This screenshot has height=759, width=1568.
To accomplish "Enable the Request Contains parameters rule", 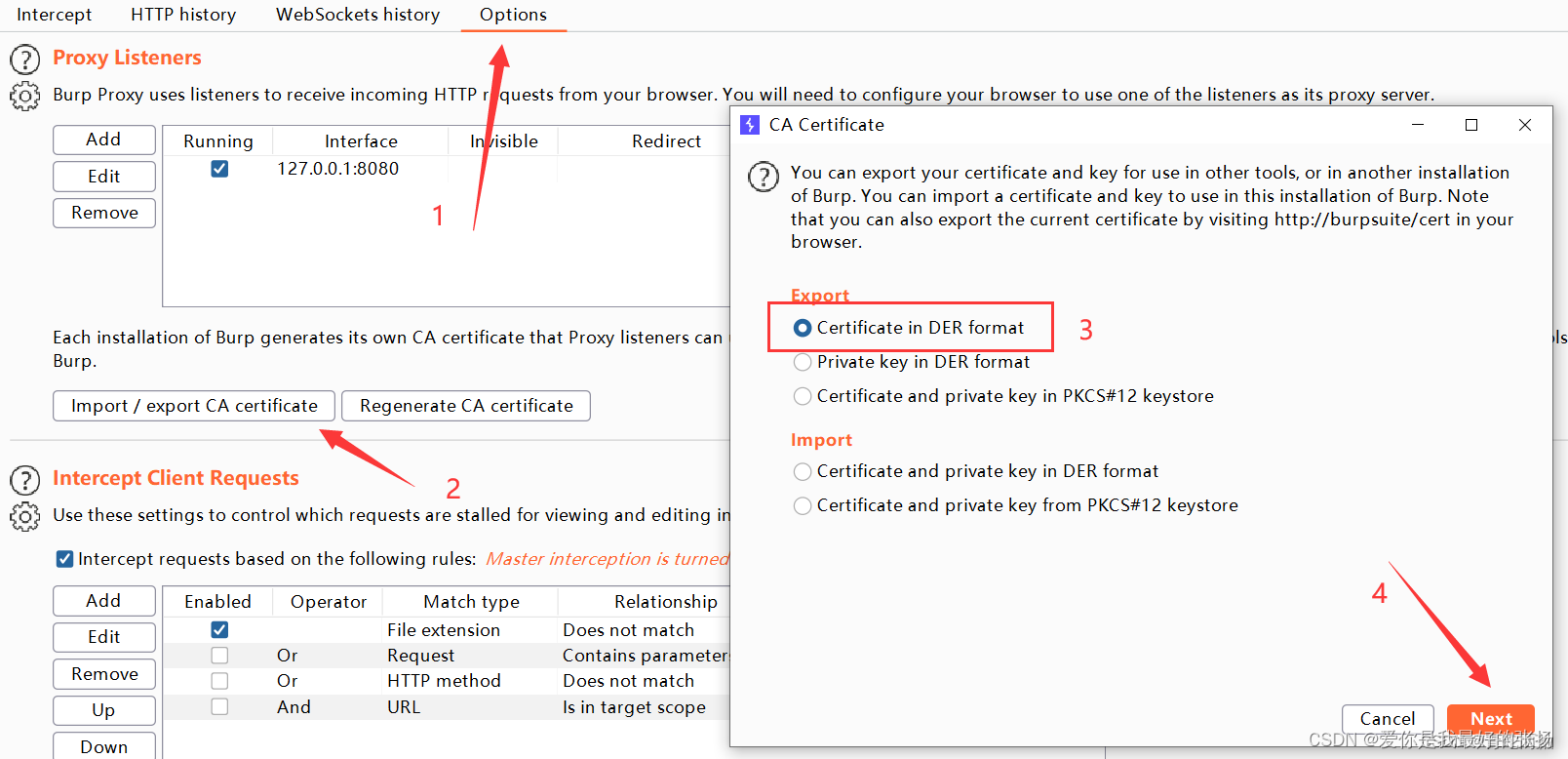I will point(219,656).
